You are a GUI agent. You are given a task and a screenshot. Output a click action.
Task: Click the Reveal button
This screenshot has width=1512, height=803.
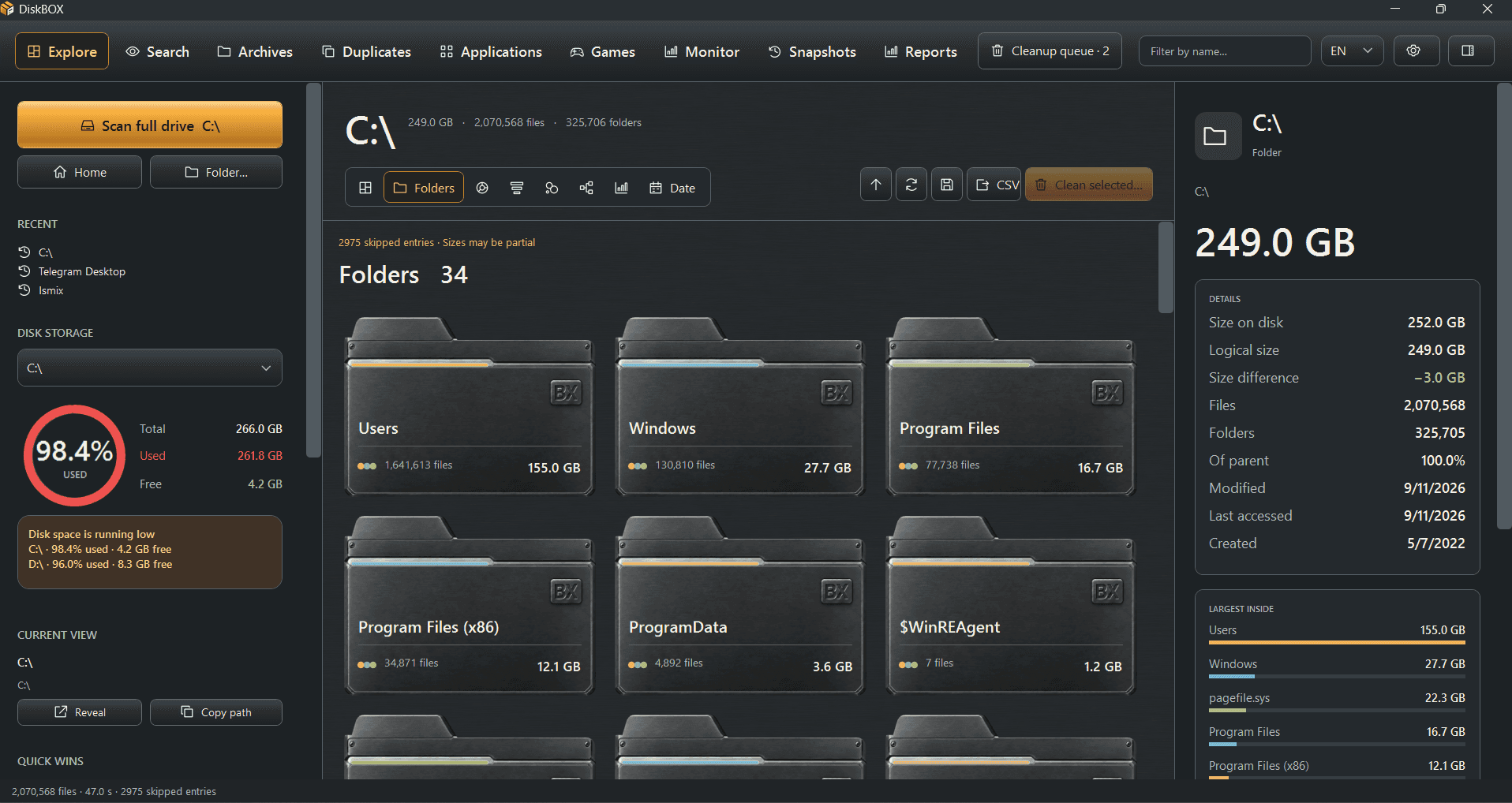coord(80,712)
